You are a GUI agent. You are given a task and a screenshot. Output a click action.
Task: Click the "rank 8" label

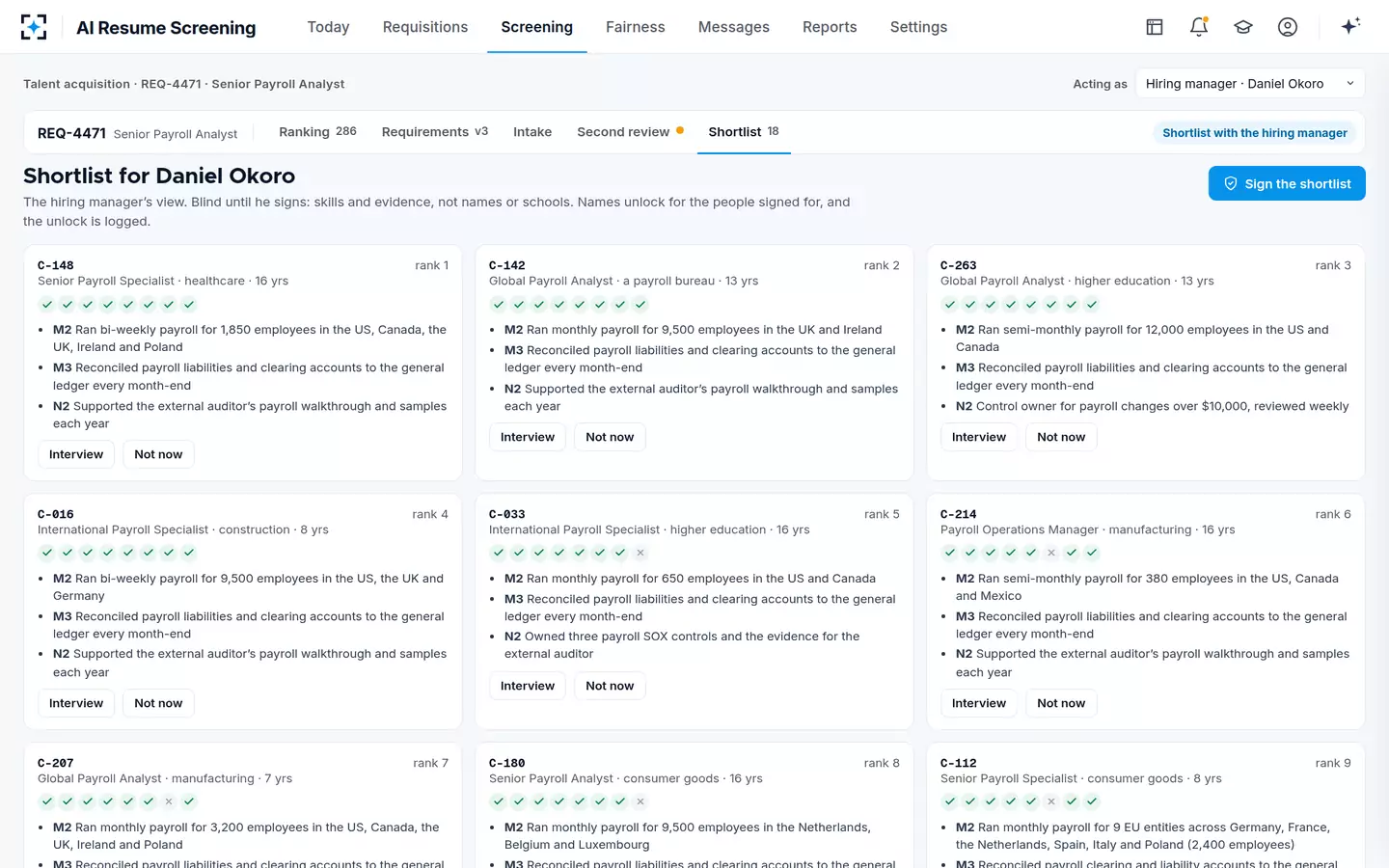(x=882, y=763)
